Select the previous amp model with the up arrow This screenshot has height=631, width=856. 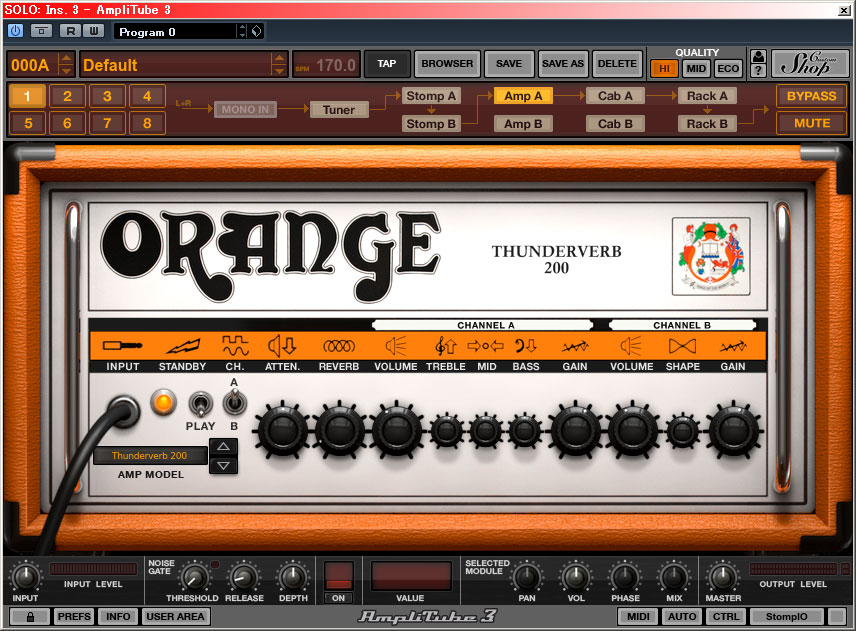(224, 447)
